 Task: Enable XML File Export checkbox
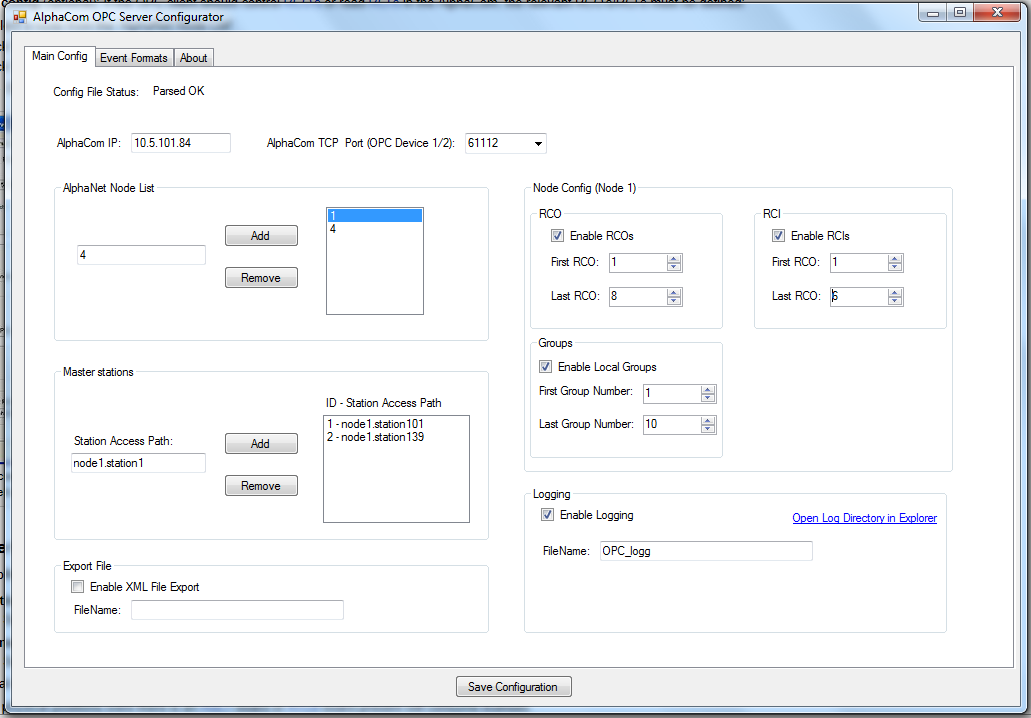click(x=78, y=587)
